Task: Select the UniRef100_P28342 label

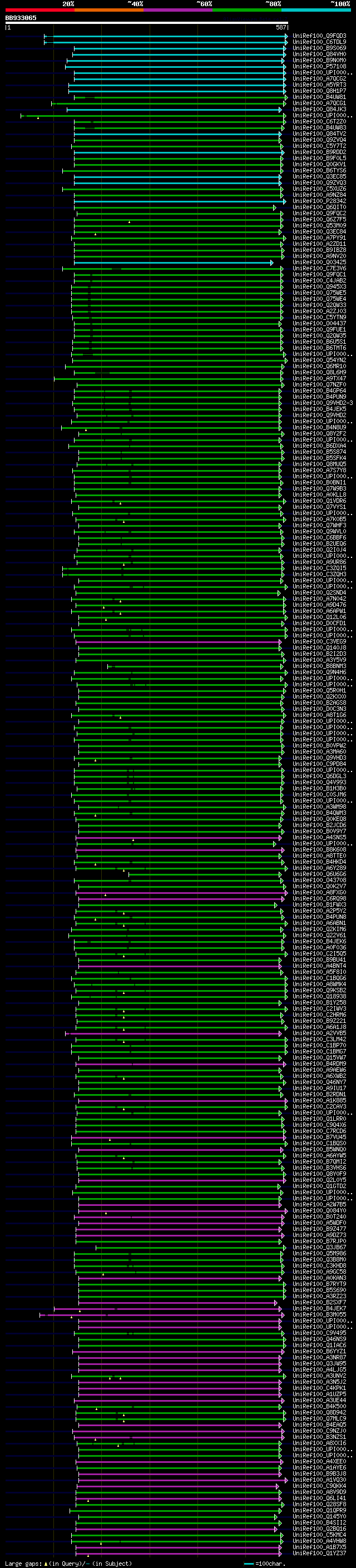Action: pyautogui.click(x=319, y=201)
